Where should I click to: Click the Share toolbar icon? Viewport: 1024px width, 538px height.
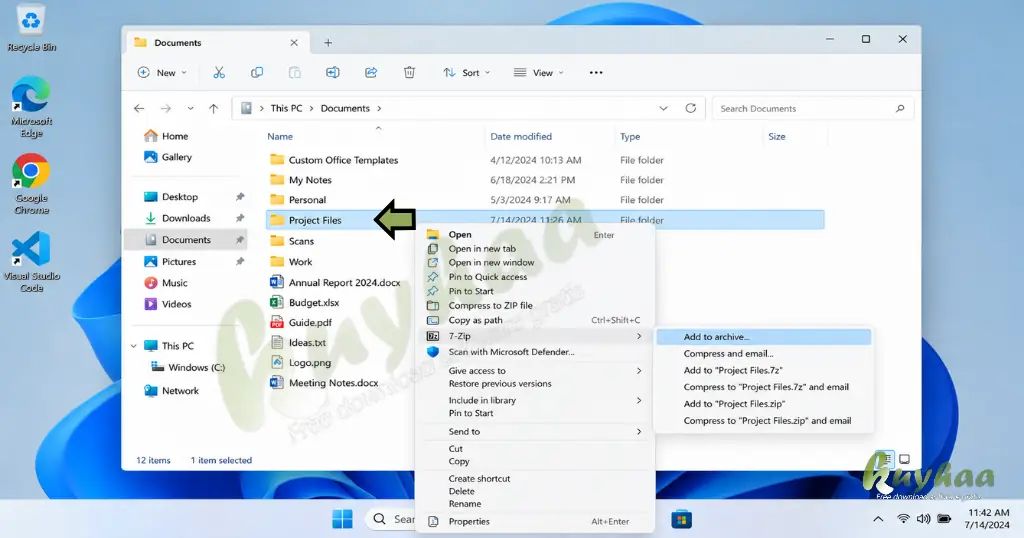(x=371, y=72)
